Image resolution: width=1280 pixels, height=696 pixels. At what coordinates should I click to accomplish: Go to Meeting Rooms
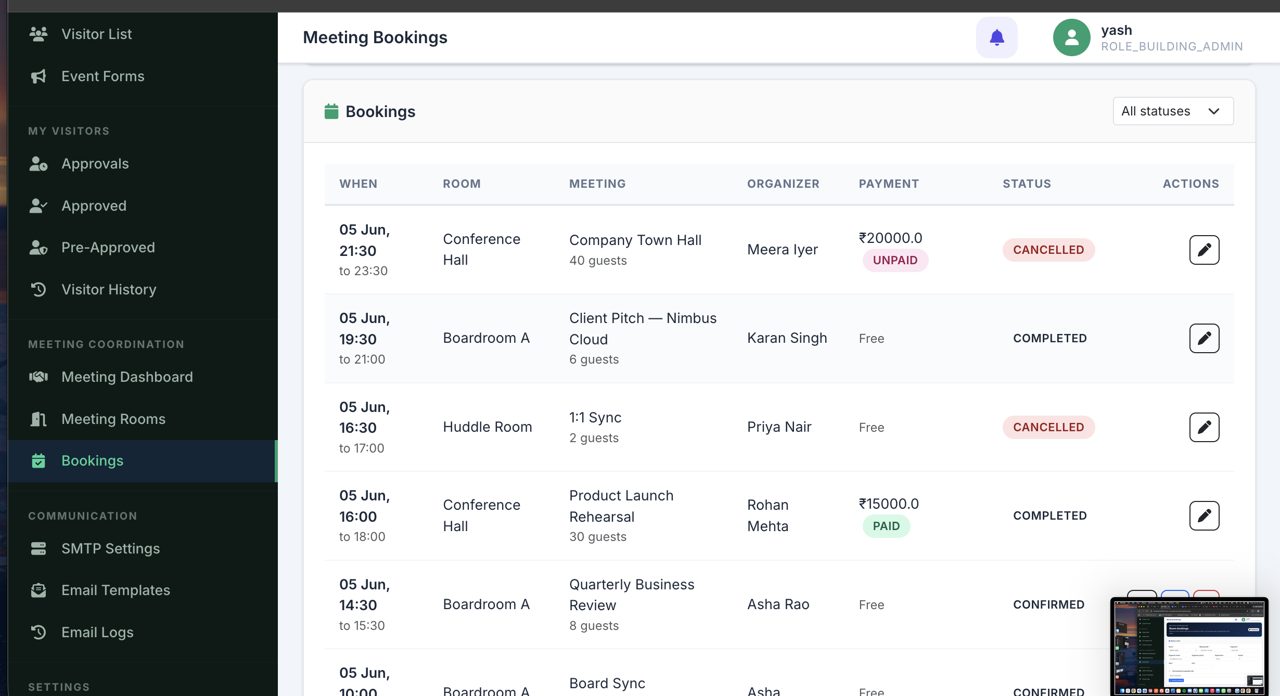point(143,419)
